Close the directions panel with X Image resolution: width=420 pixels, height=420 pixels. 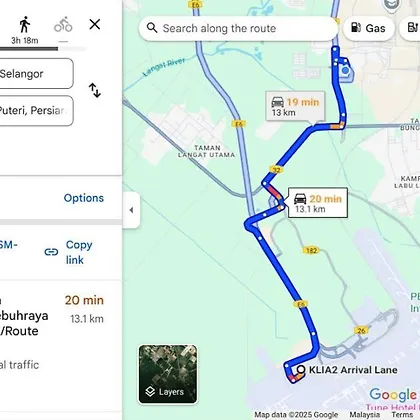point(95,24)
